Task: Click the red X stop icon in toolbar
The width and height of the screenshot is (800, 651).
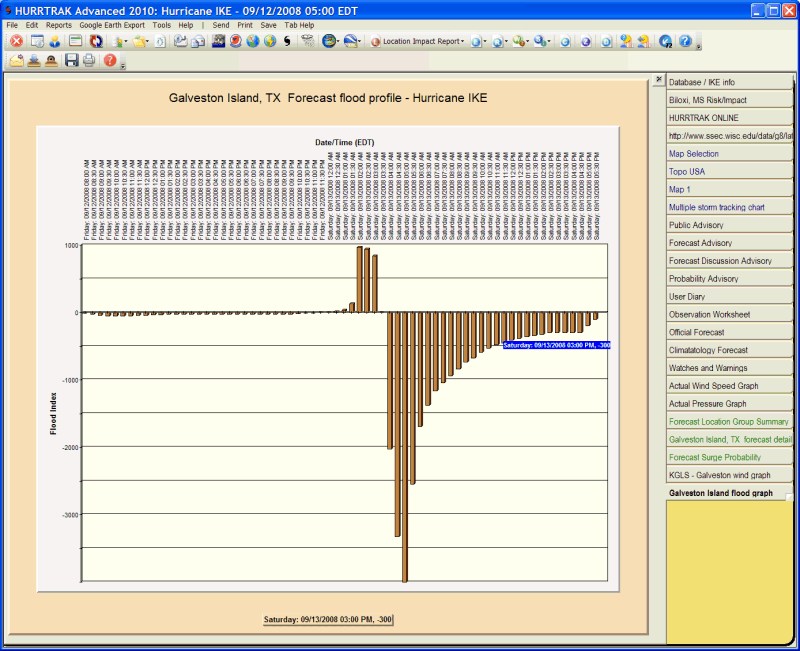Action: click(17, 42)
